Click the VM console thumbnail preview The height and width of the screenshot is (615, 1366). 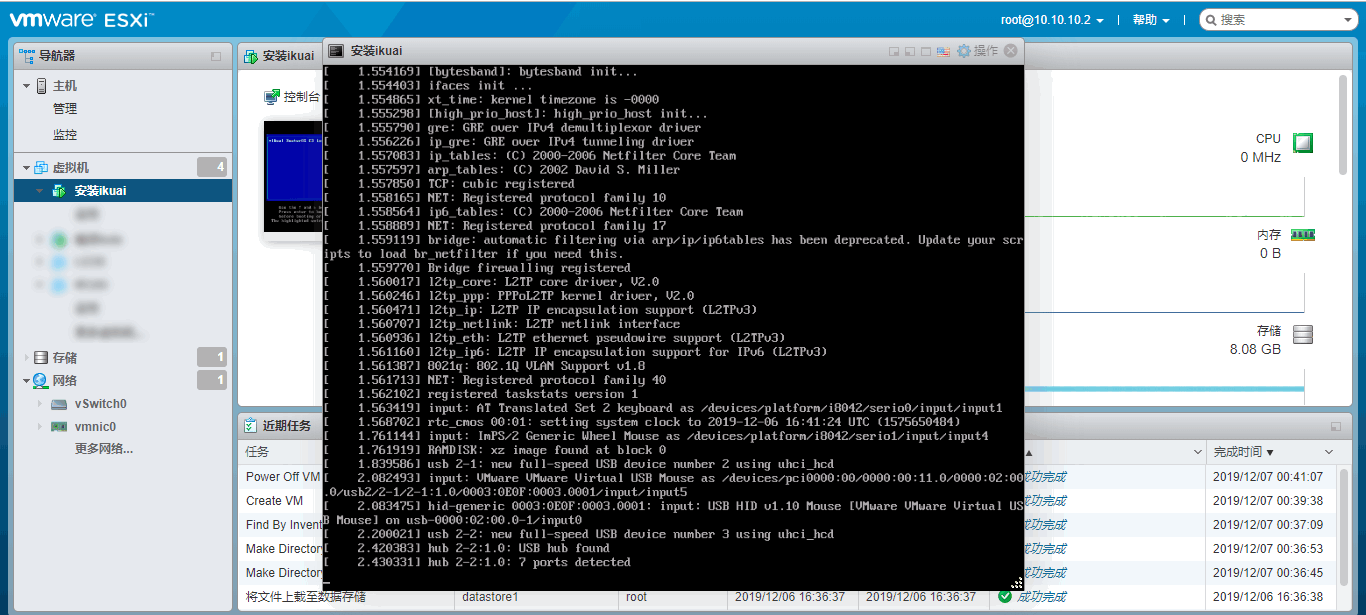click(x=294, y=176)
